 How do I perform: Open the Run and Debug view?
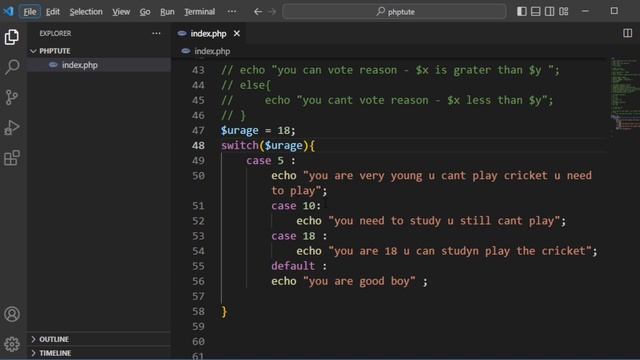click(x=12, y=127)
